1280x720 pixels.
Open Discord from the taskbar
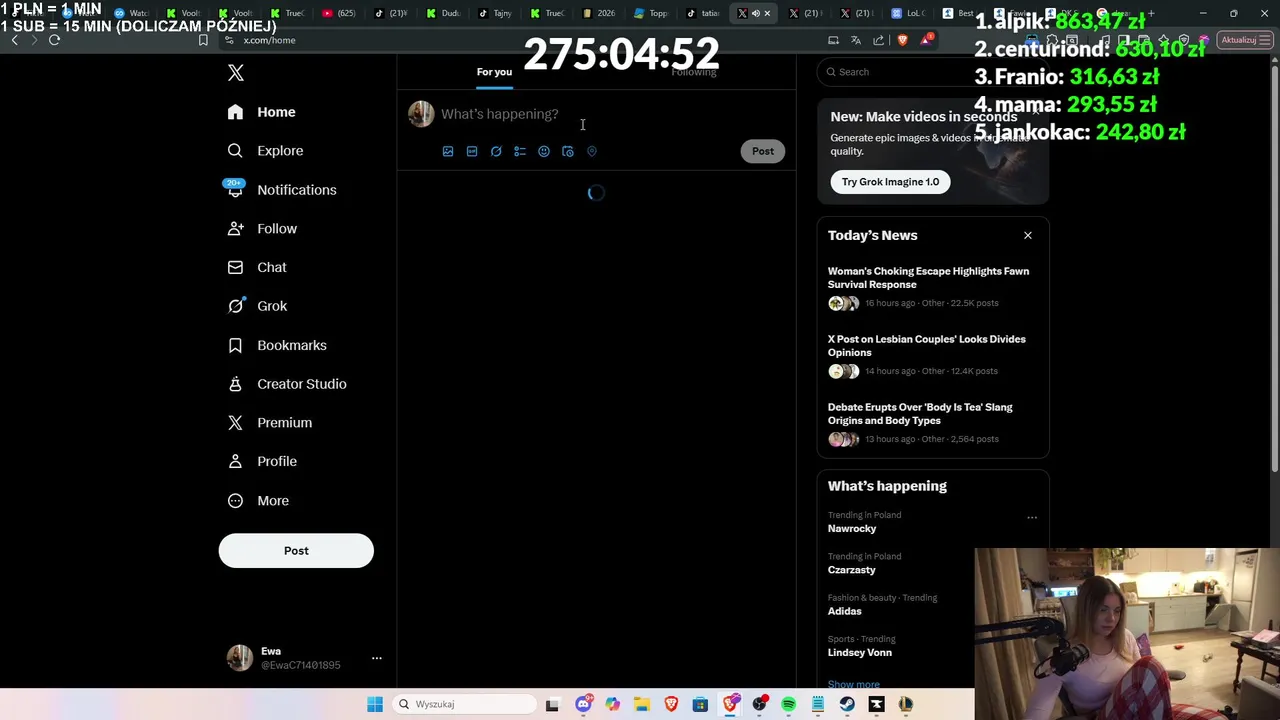tap(584, 704)
